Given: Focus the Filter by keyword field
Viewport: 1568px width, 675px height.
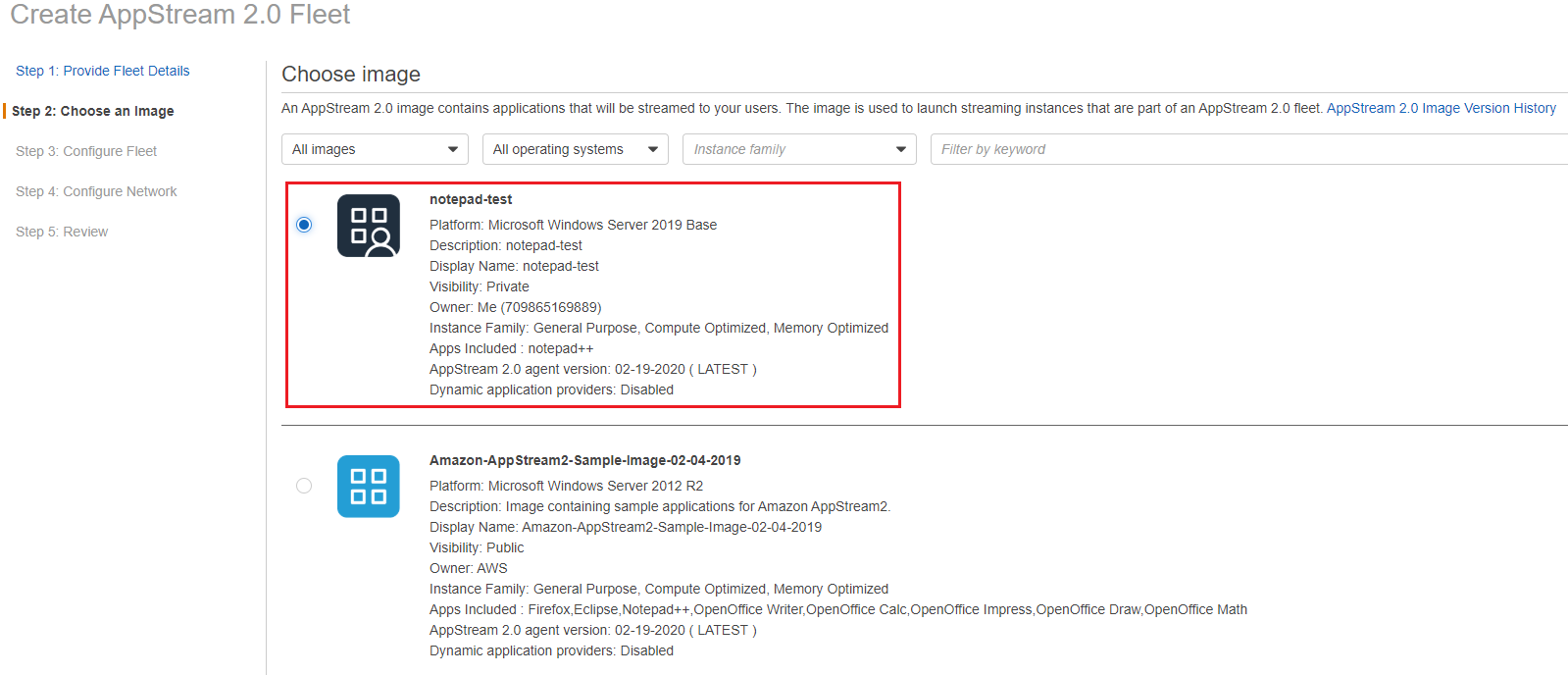Looking at the screenshot, I should pos(1249,149).
